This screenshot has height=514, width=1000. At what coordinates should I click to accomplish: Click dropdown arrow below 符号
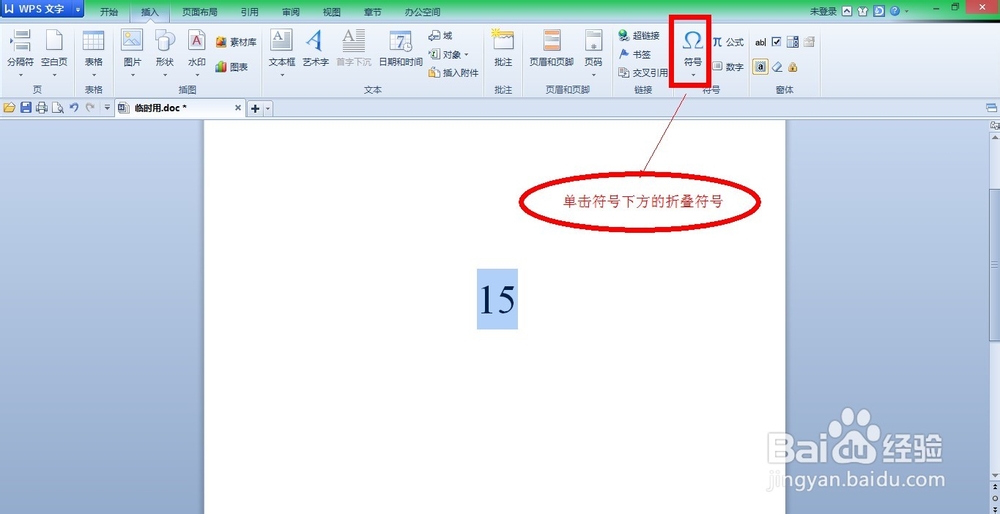click(x=693, y=75)
